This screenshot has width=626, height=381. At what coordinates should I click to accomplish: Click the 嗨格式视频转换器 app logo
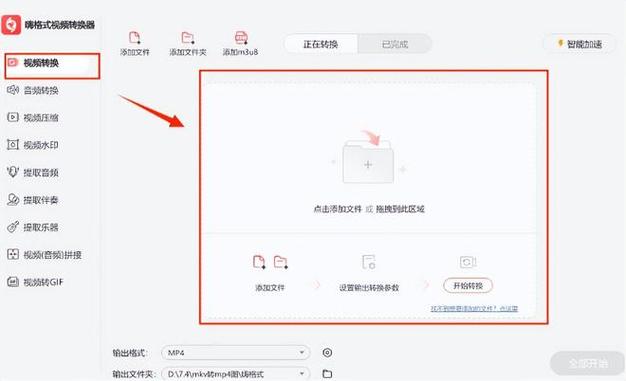click(11, 25)
